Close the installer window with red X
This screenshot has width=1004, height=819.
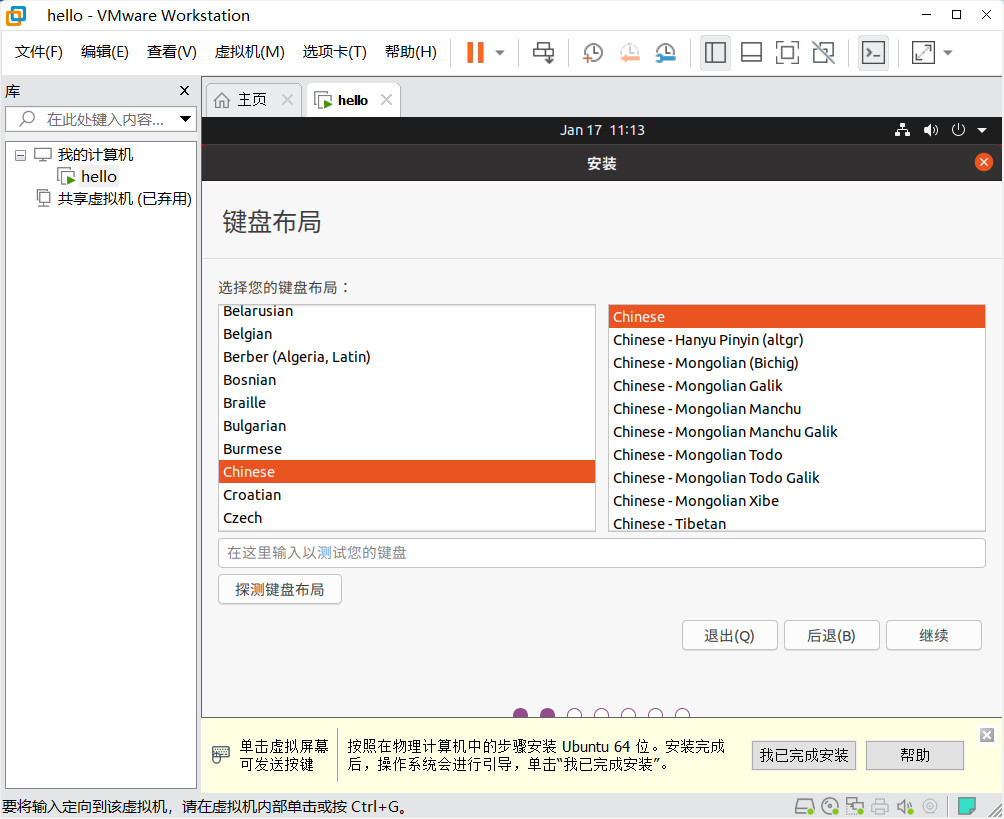[984, 162]
